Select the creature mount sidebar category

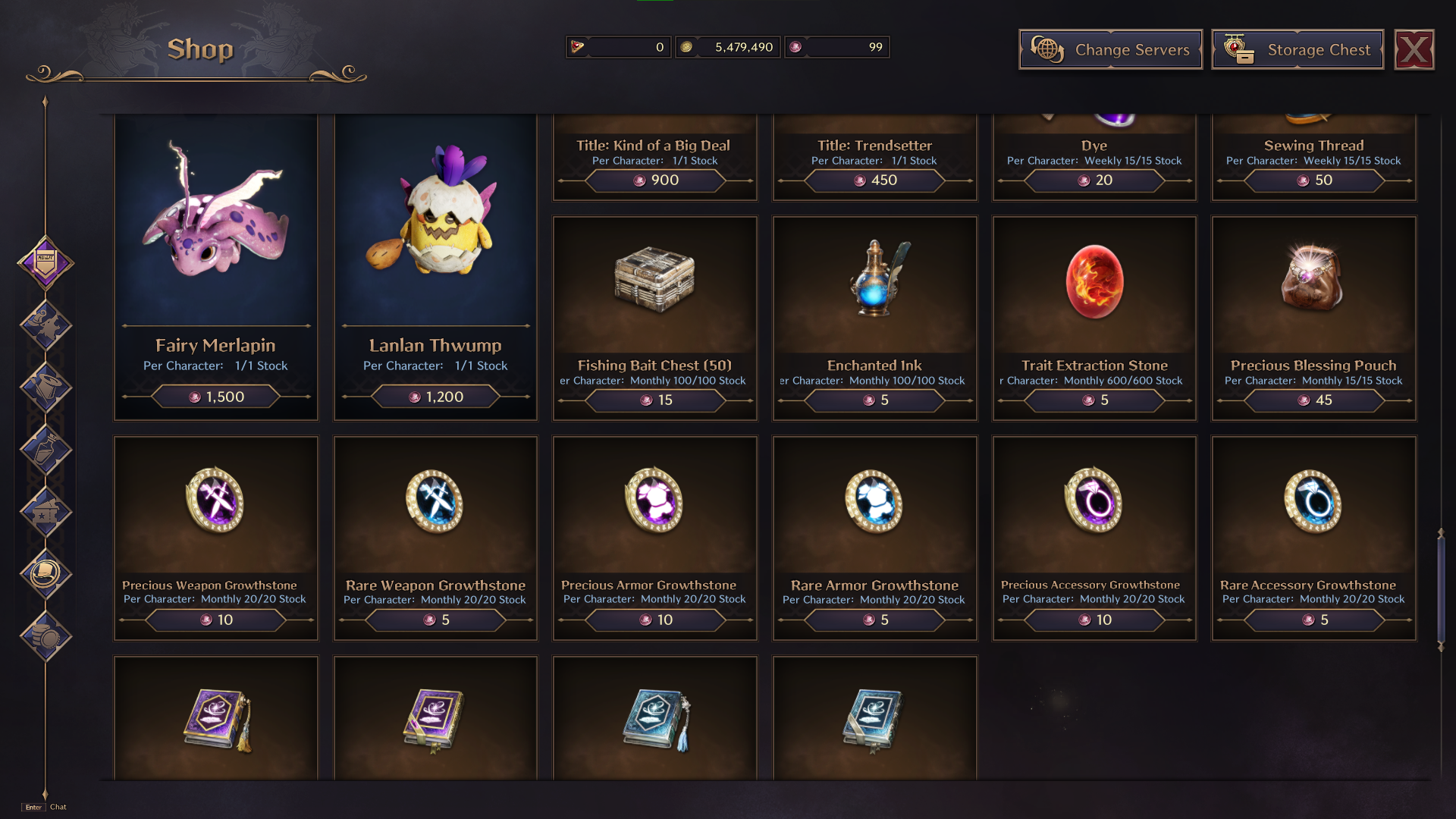[x=45, y=325]
